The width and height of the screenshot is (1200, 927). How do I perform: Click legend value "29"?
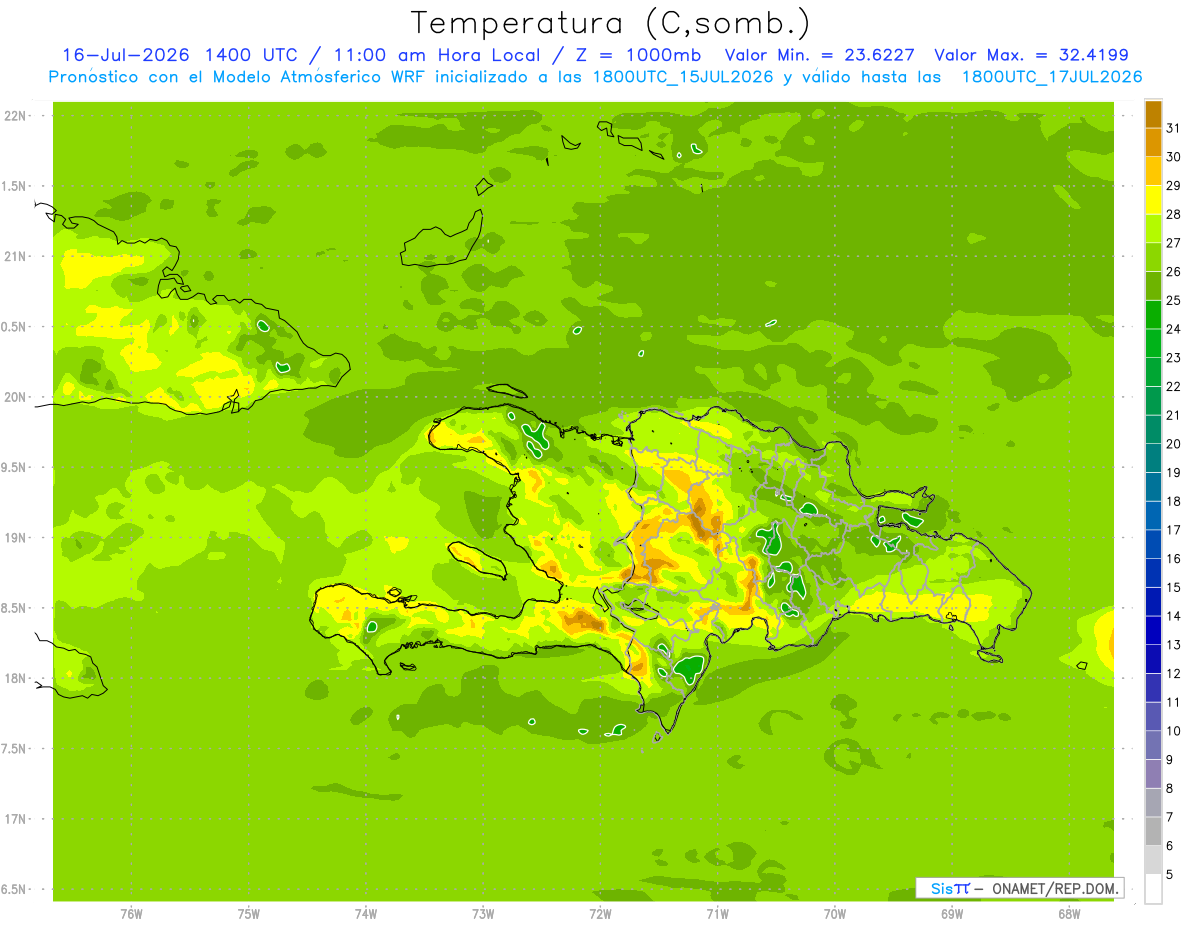click(1173, 185)
